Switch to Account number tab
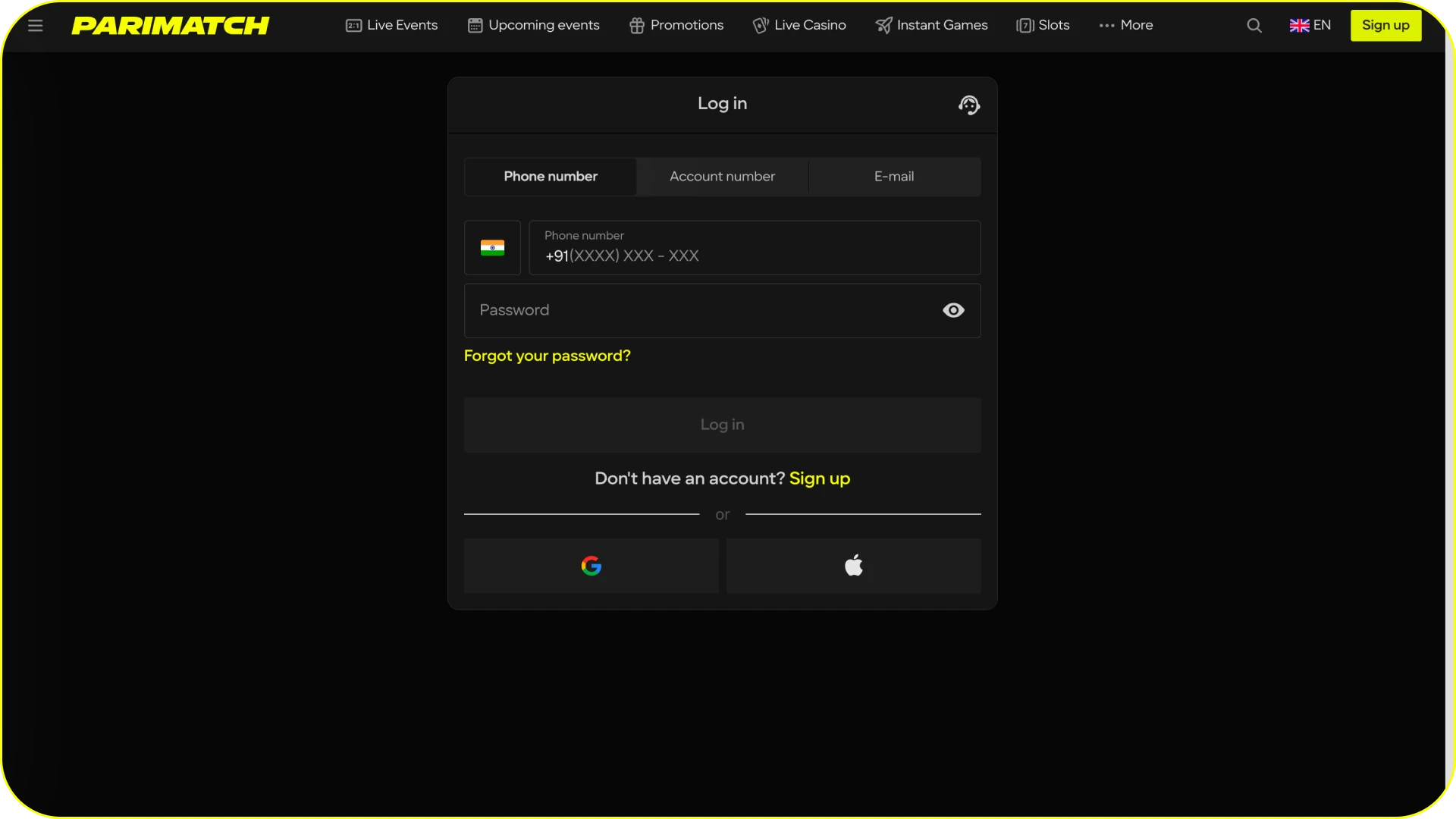This screenshot has height=819, width=1456. point(723,177)
